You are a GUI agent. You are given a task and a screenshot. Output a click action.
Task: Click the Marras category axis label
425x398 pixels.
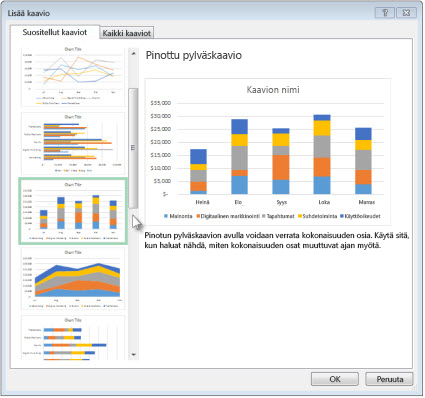367,202
